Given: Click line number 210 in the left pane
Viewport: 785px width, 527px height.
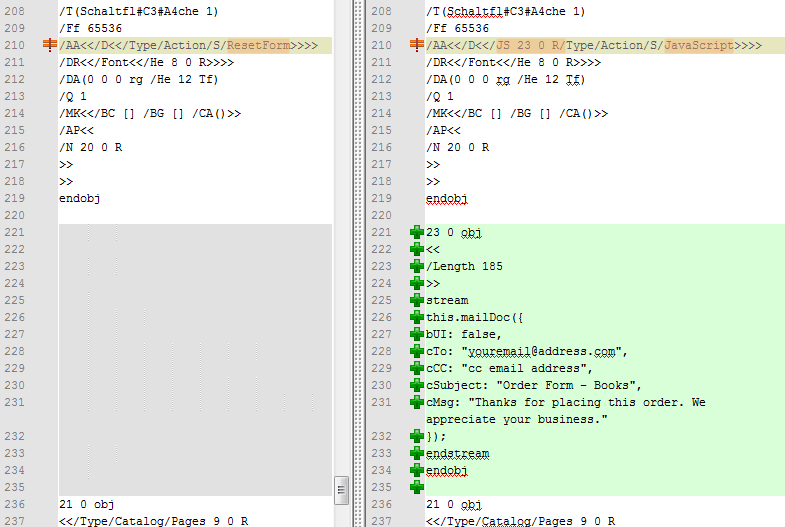Looking at the screenshot, I should tap(15, 45).
